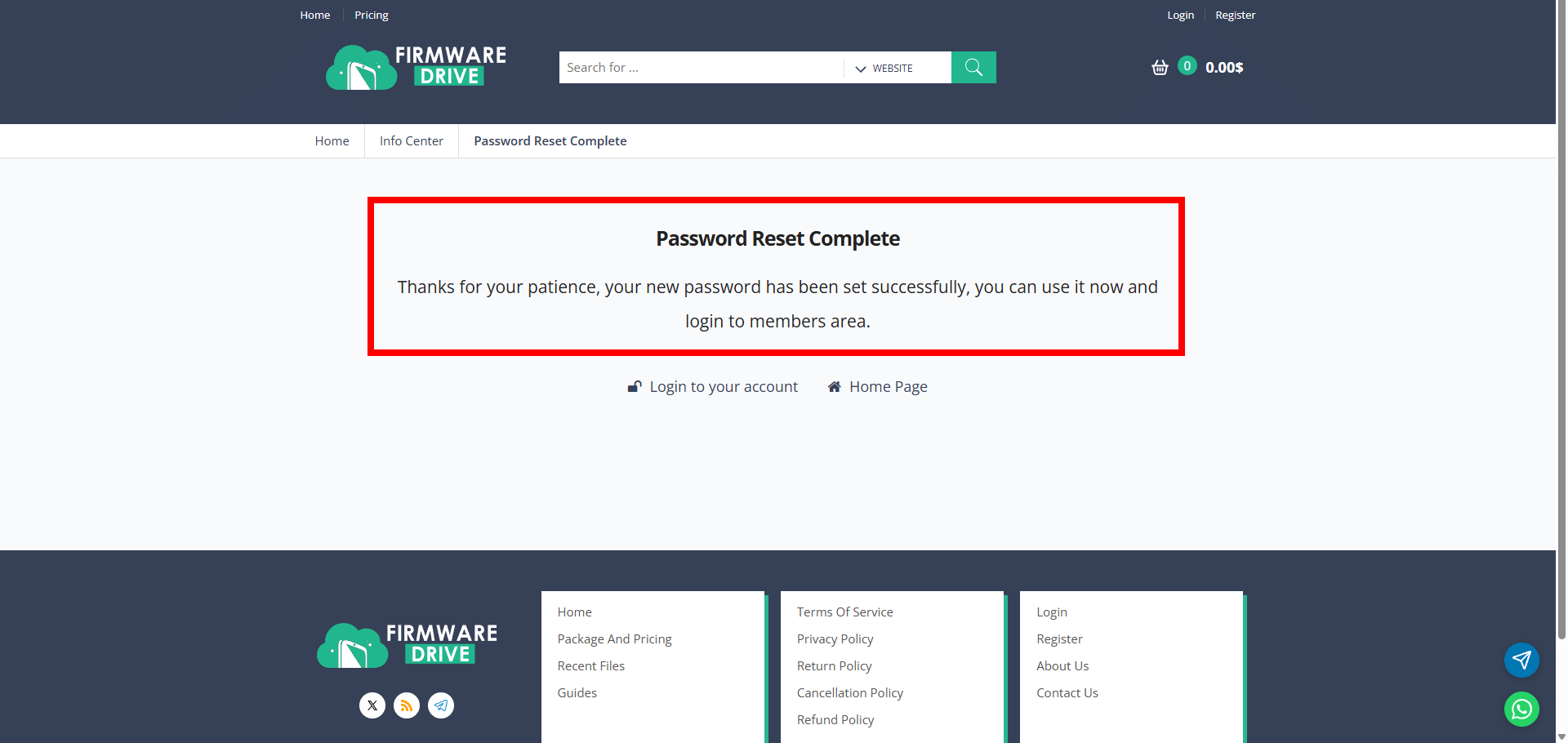Screen dimensions: 1568x743
Task: Open the floating WhatsApp chat button
Action: tap(1521, 710)
